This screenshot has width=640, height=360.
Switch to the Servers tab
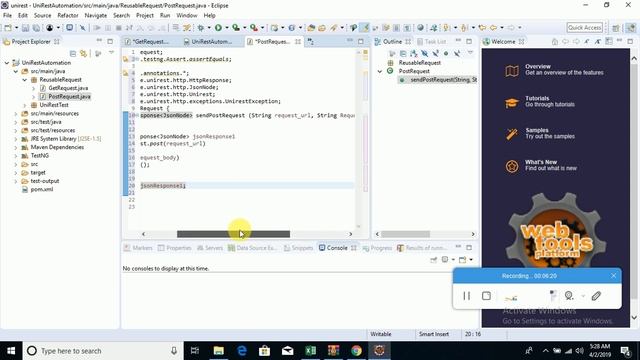coord(210,248)
